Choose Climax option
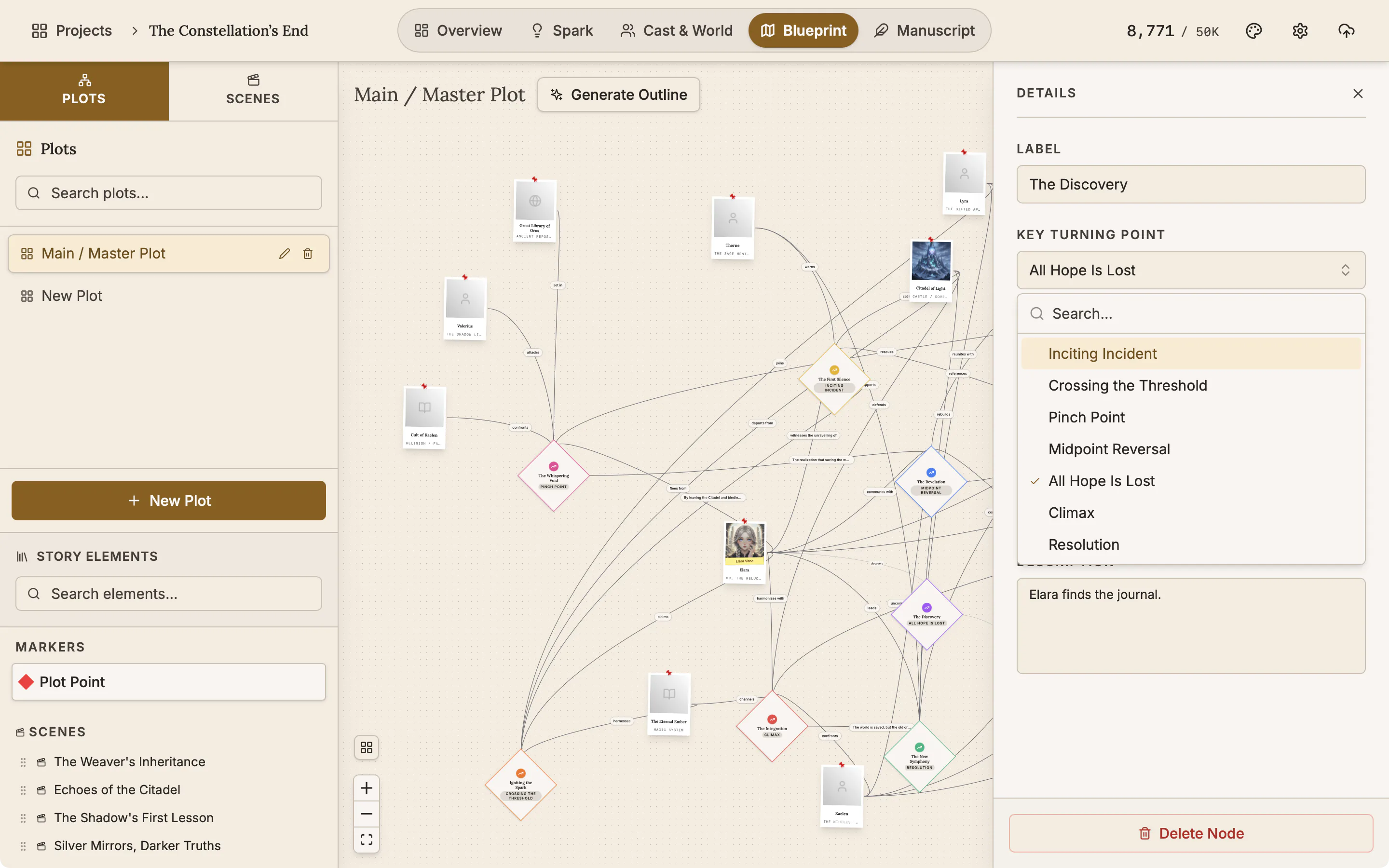 tap(1190, 513)
